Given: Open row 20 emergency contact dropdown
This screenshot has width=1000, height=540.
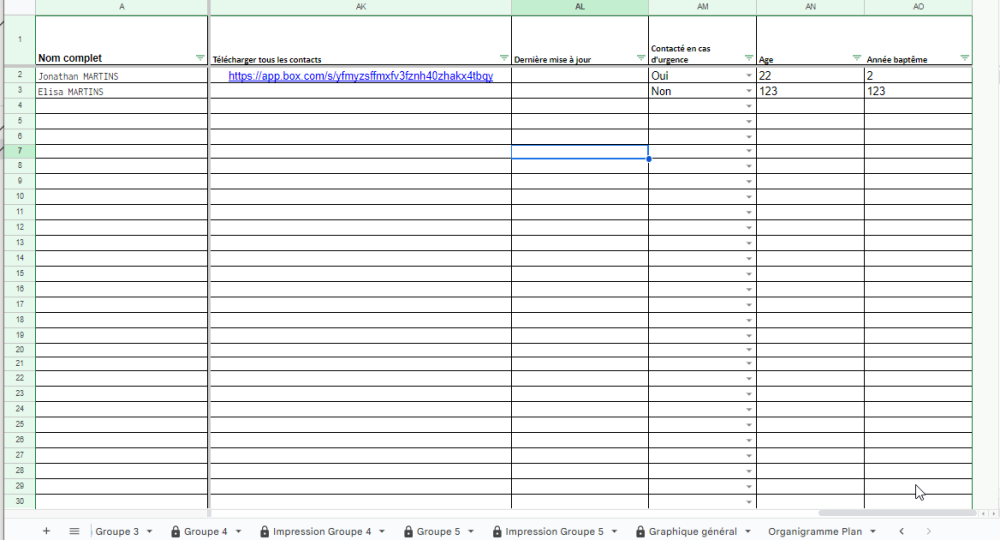Looking at the screenshot, I should [x=749, y=351].
